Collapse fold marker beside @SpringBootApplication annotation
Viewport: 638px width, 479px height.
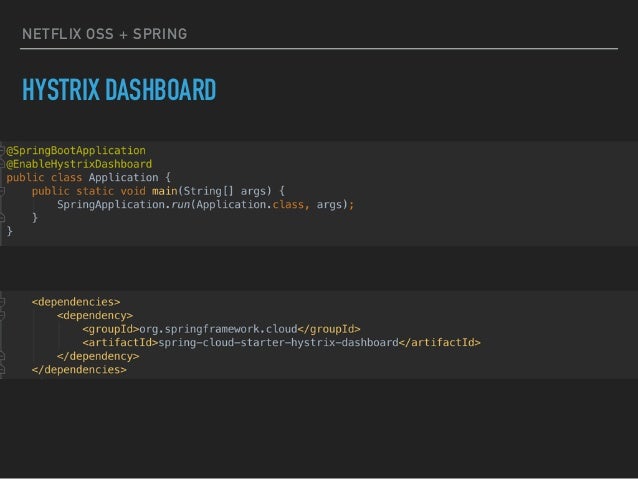pyautogui.click(x=2, y=151)
